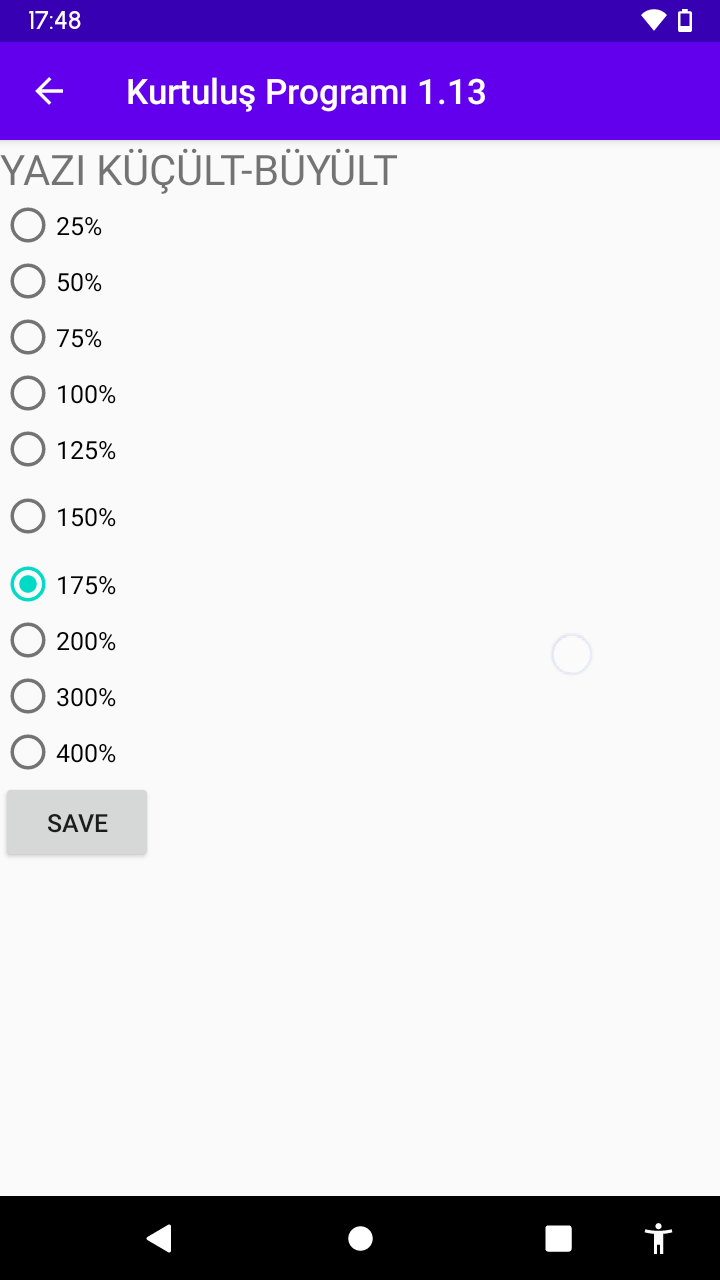
Task: Tap the YAZI KÜÇÜLT-BÜYÜLT heading
Action: pos(199,171)
